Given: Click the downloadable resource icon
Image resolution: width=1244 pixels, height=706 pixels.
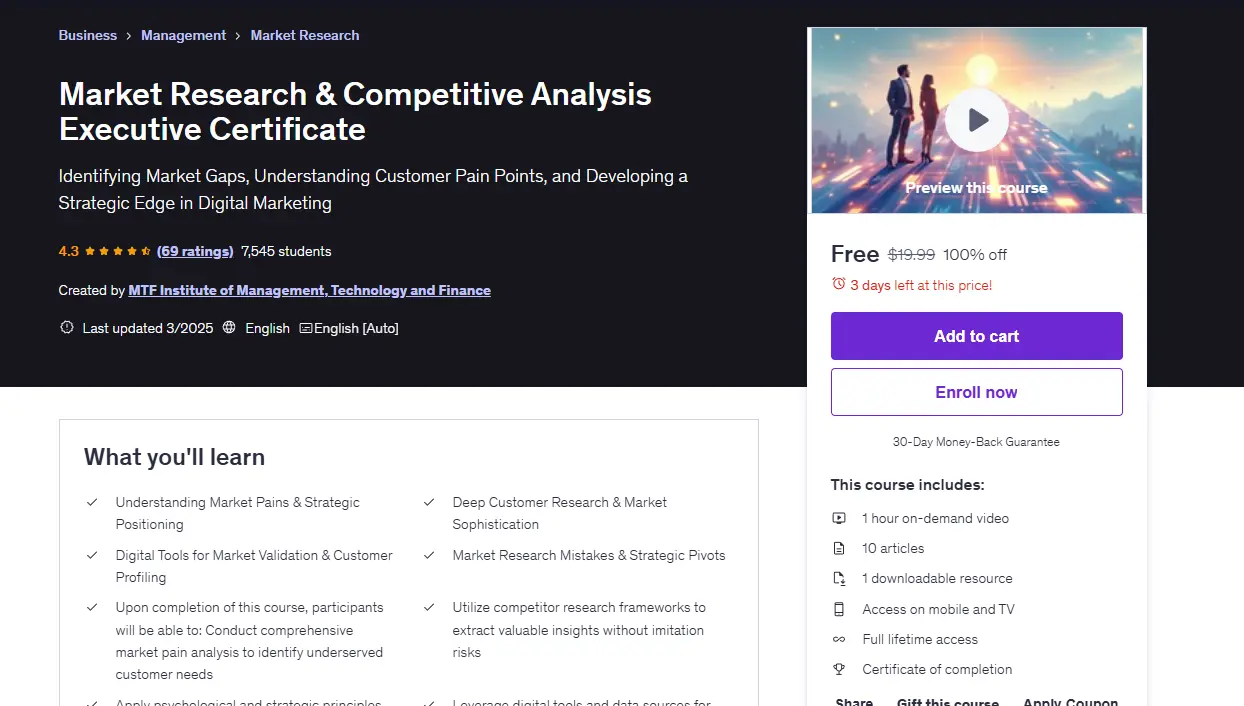Looking at the screenshot, I should point(839,579).
